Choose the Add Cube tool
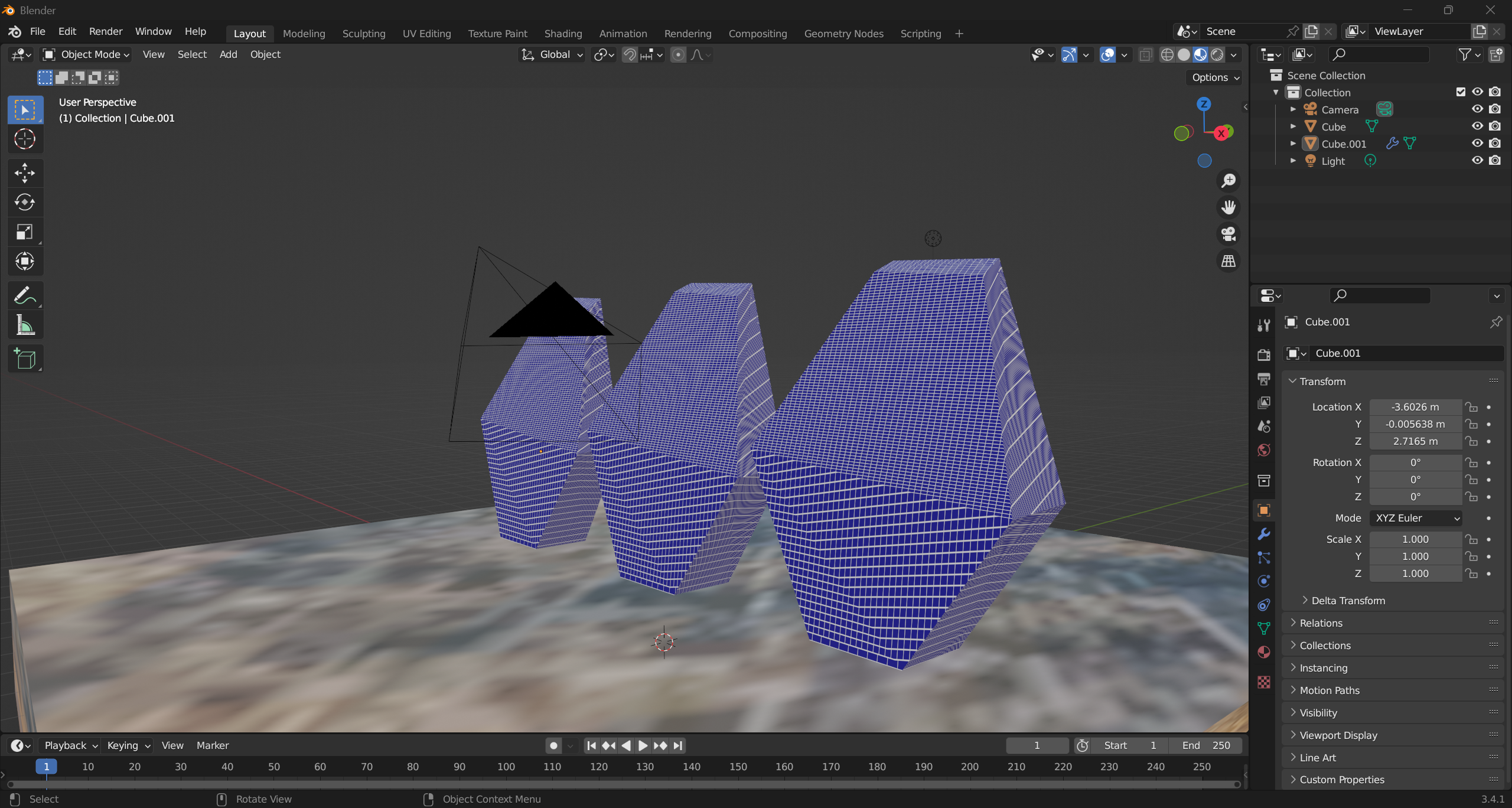This screenshot has height=808, width=1512. tap(24, 359)
